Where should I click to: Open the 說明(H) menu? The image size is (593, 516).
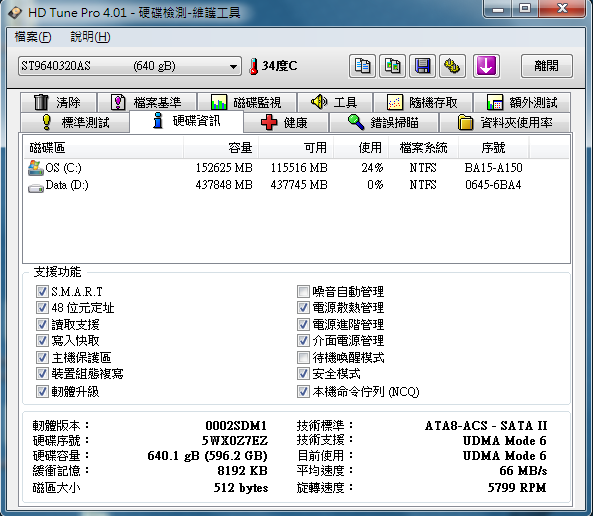tap(90, 37)
